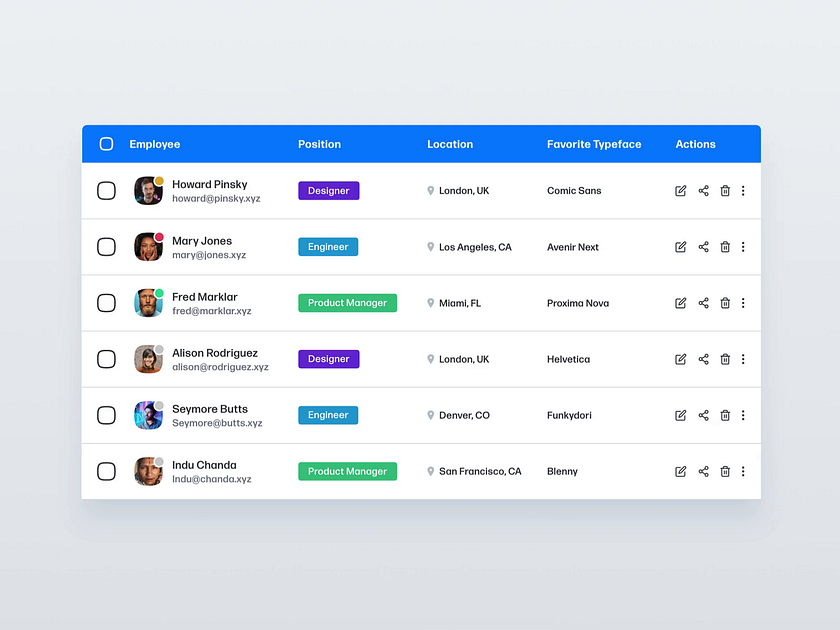The height and width of the screenshot is (630, 840).
Task: Click the edit icon in Howard Pinsky's row
Action: tap(681, 190)
